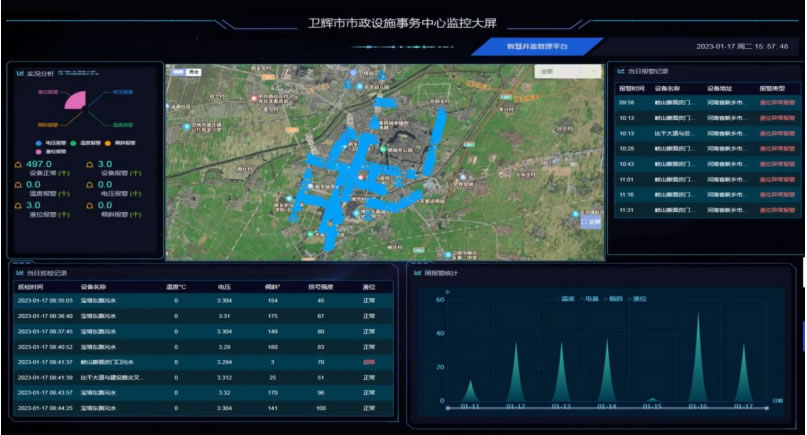Select the satellite view button on the map

[x=194, y=72]
